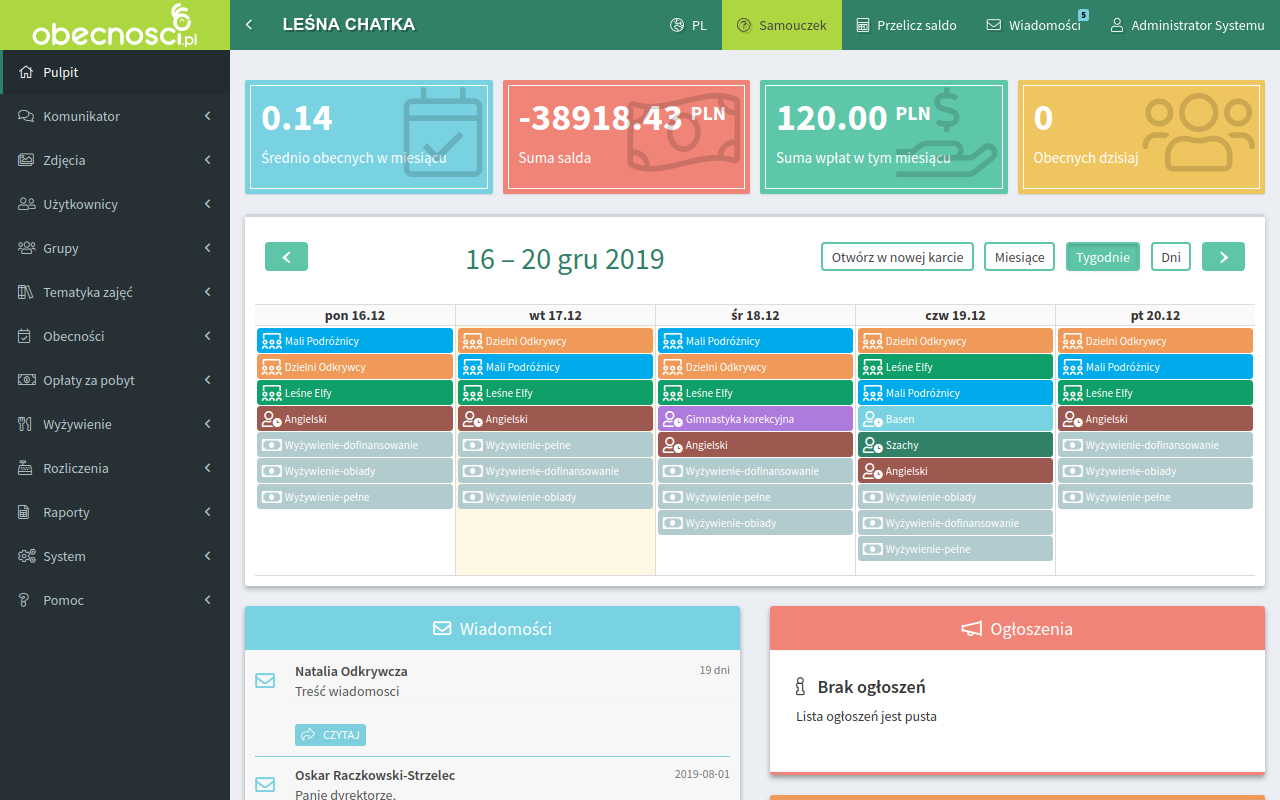Expand the Obecności submenu chevron

click(207, 336)
